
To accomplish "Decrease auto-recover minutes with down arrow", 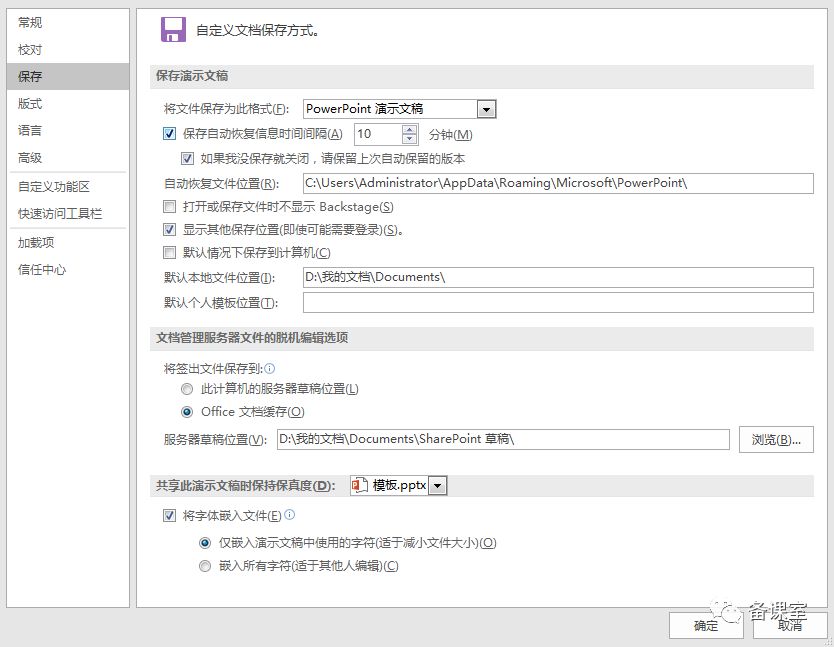I will 409,139.
